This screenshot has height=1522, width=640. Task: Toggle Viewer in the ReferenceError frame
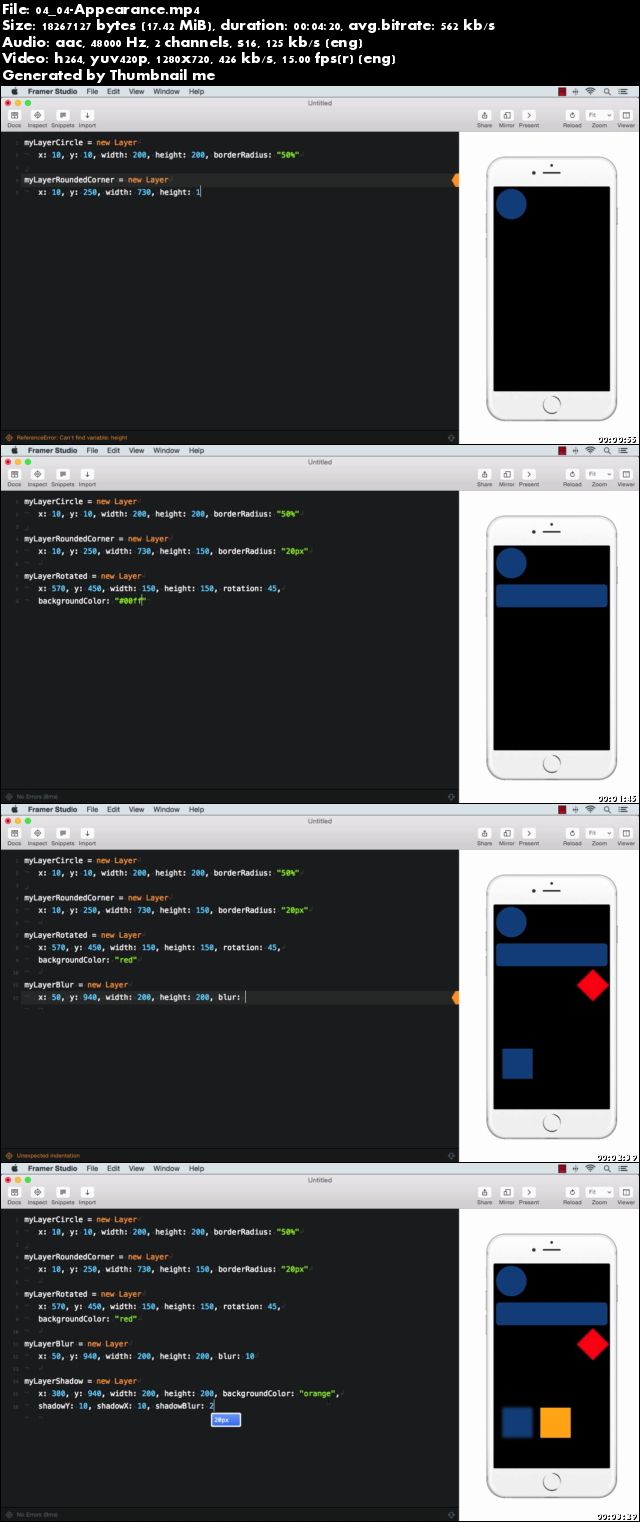pyautogui.click(x=626, y=118)
